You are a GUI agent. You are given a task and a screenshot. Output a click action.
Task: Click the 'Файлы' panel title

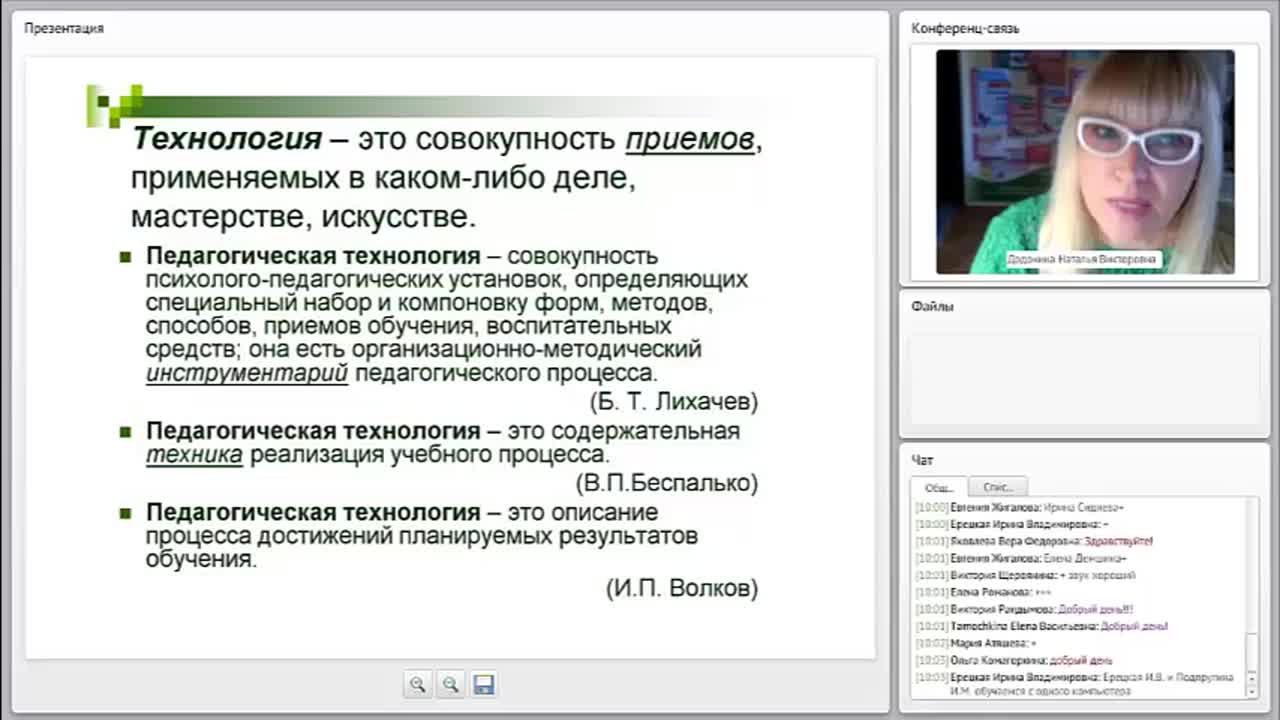(x=932, y=306)
